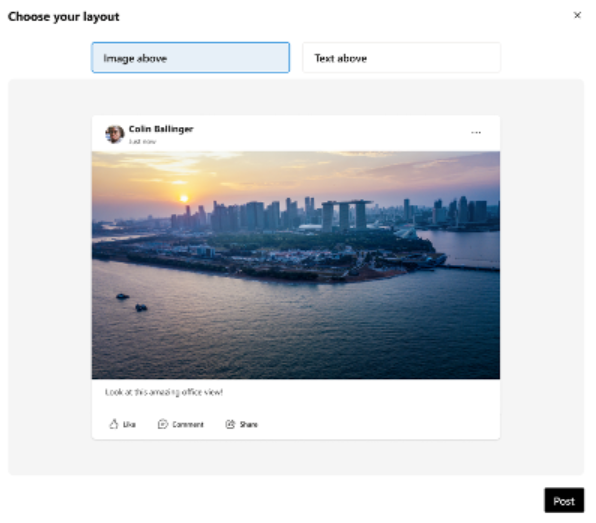Click the 'Colin Ballinger' author name
This screenshot has width=596, height=523.
point(161,129)
